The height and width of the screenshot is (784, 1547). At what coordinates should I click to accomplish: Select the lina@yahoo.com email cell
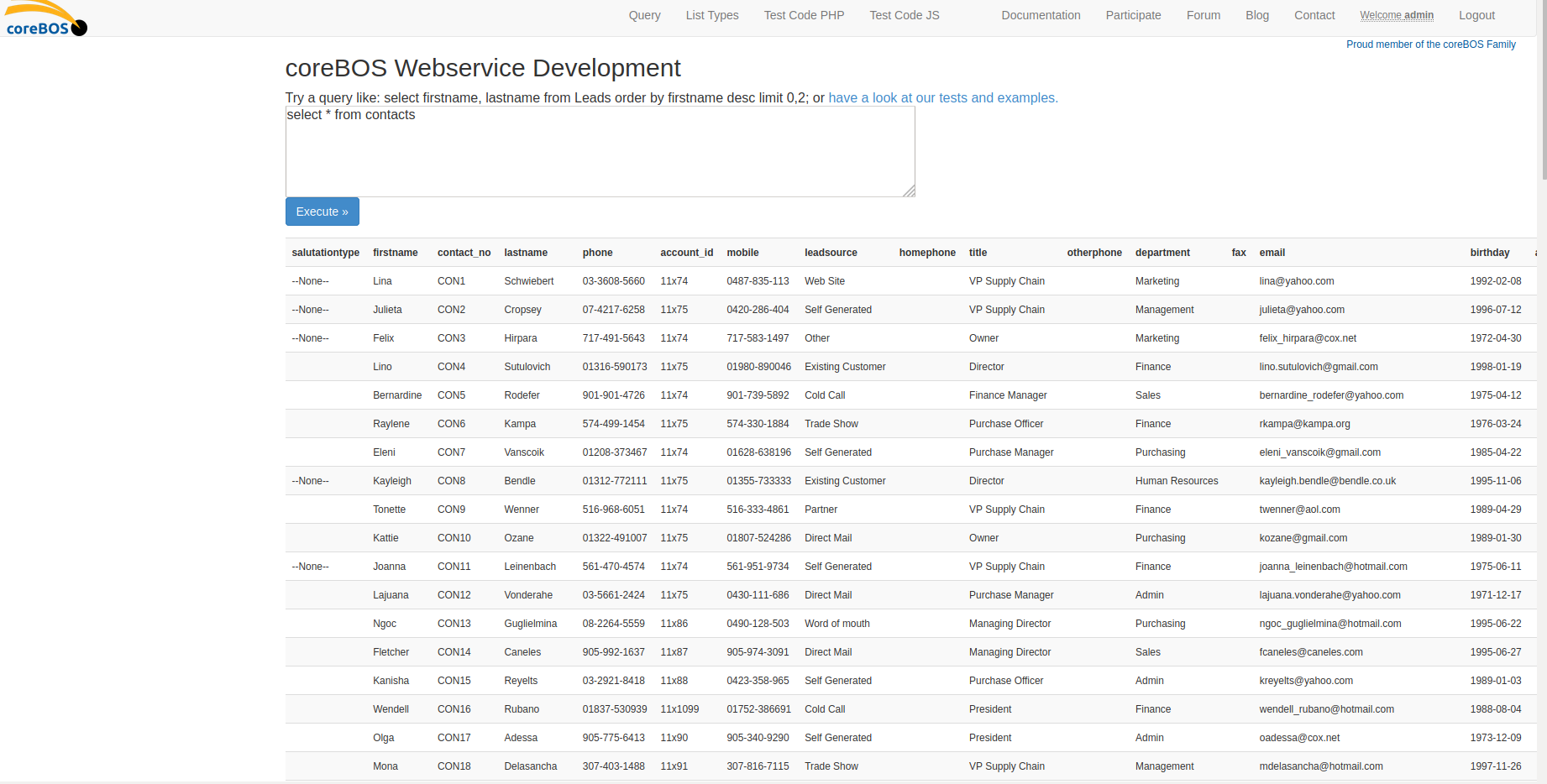[x=1296, y=281]
